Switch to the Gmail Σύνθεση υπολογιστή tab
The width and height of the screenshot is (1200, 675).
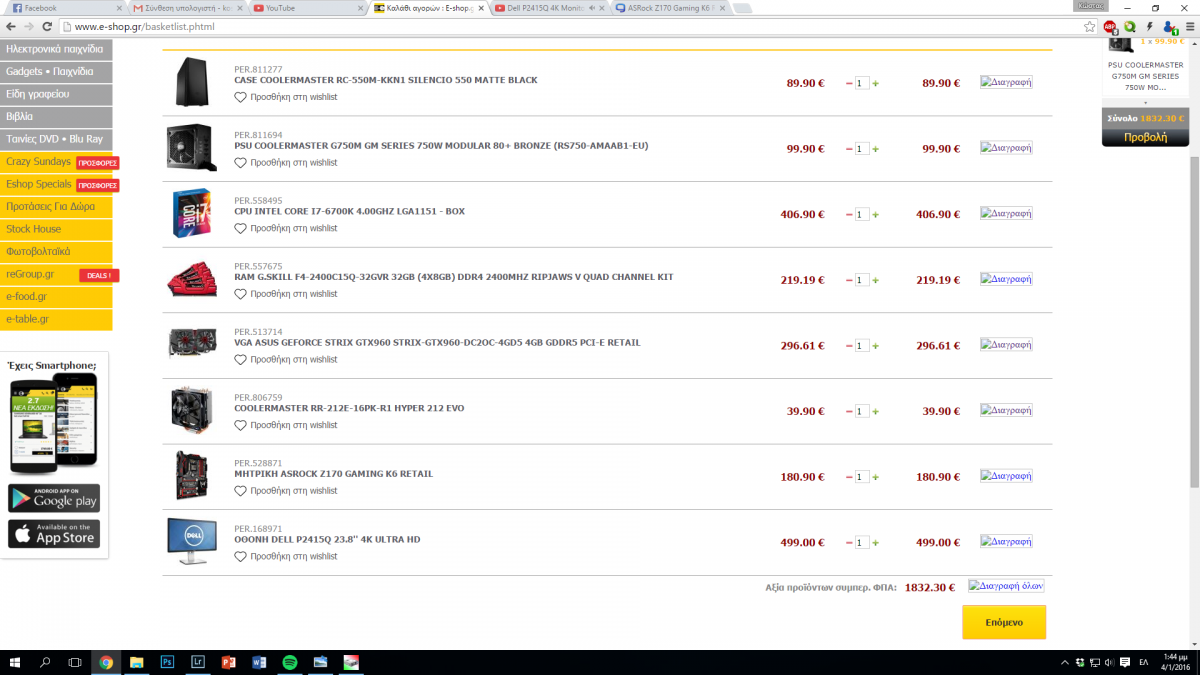point(186,8)
